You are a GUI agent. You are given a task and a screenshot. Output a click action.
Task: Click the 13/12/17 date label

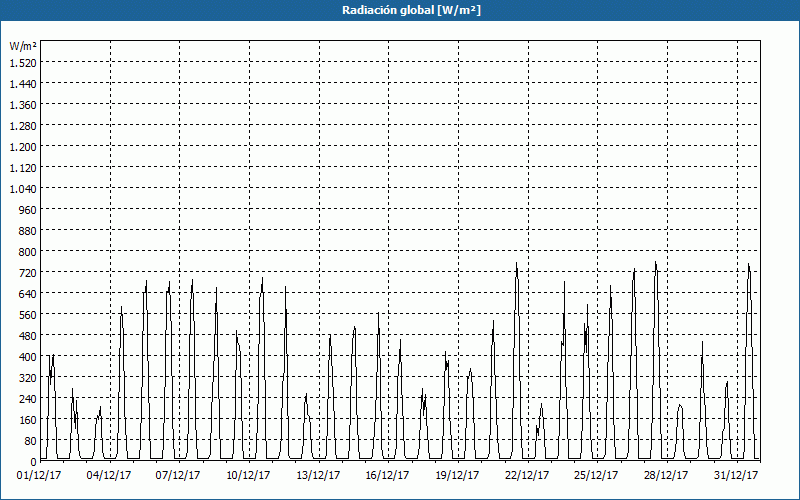tap(318, 475)
